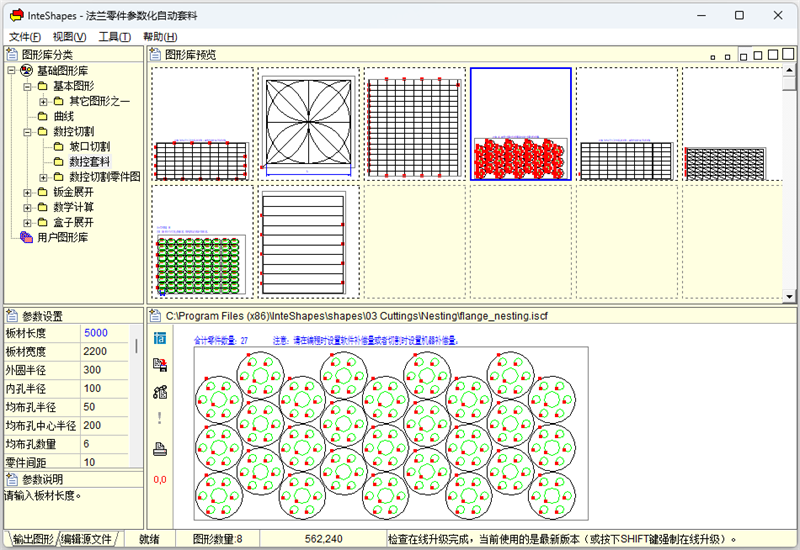Click the 外圆半径 value 300
The height and width of the screenshot is (550, 800).
pos(104,370)
